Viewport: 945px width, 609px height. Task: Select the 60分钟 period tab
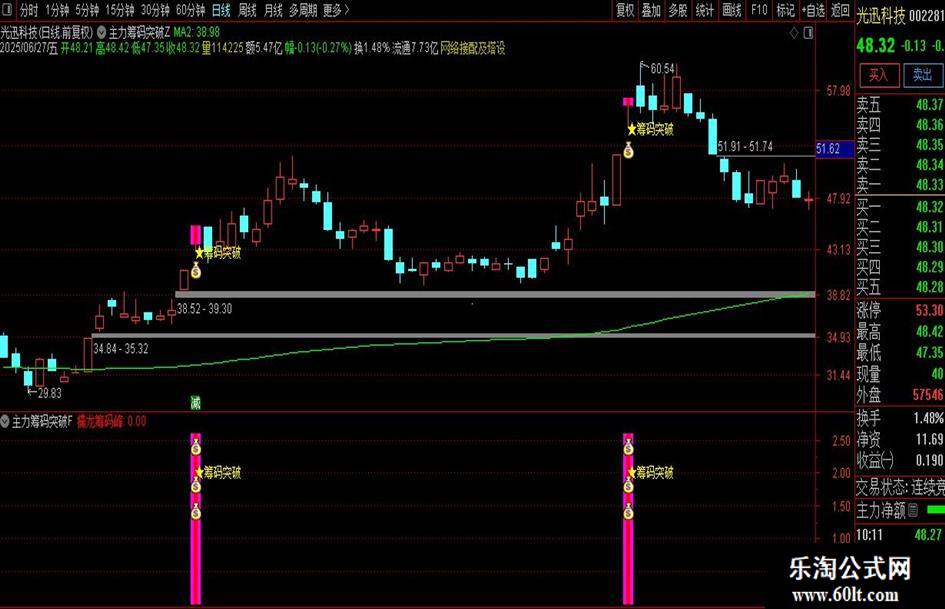click(190, 10)
